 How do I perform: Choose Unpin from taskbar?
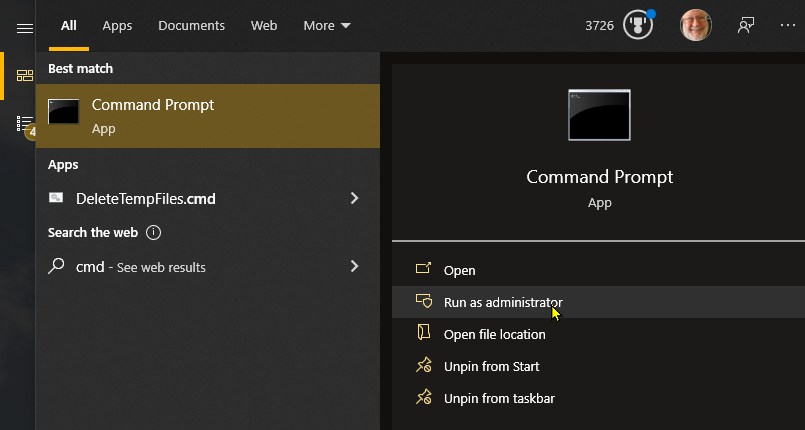(x=598, y=398)
